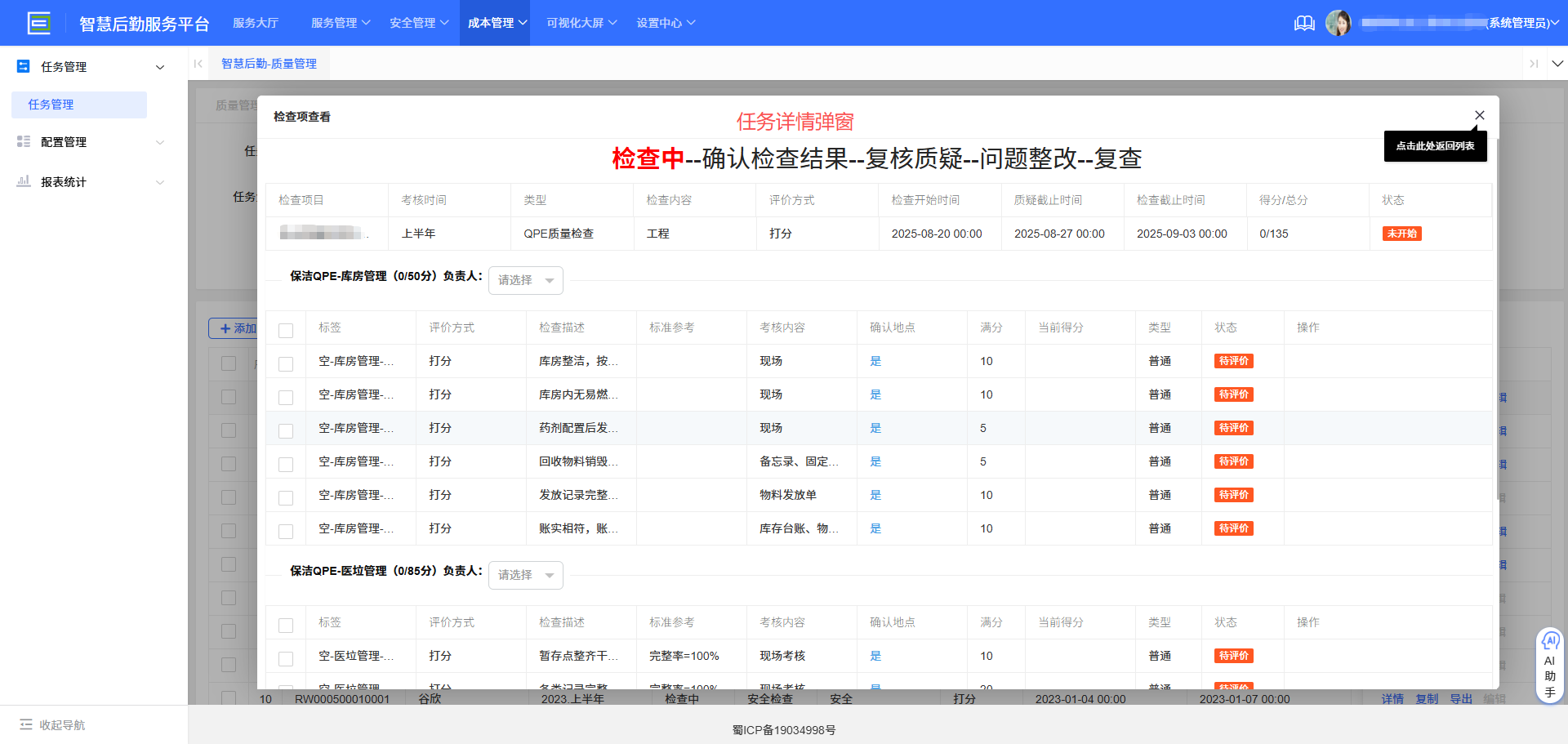Open the AI助手 floating assistant
The width and height of the screenshot is (1568, 744).
[1549, 665]
